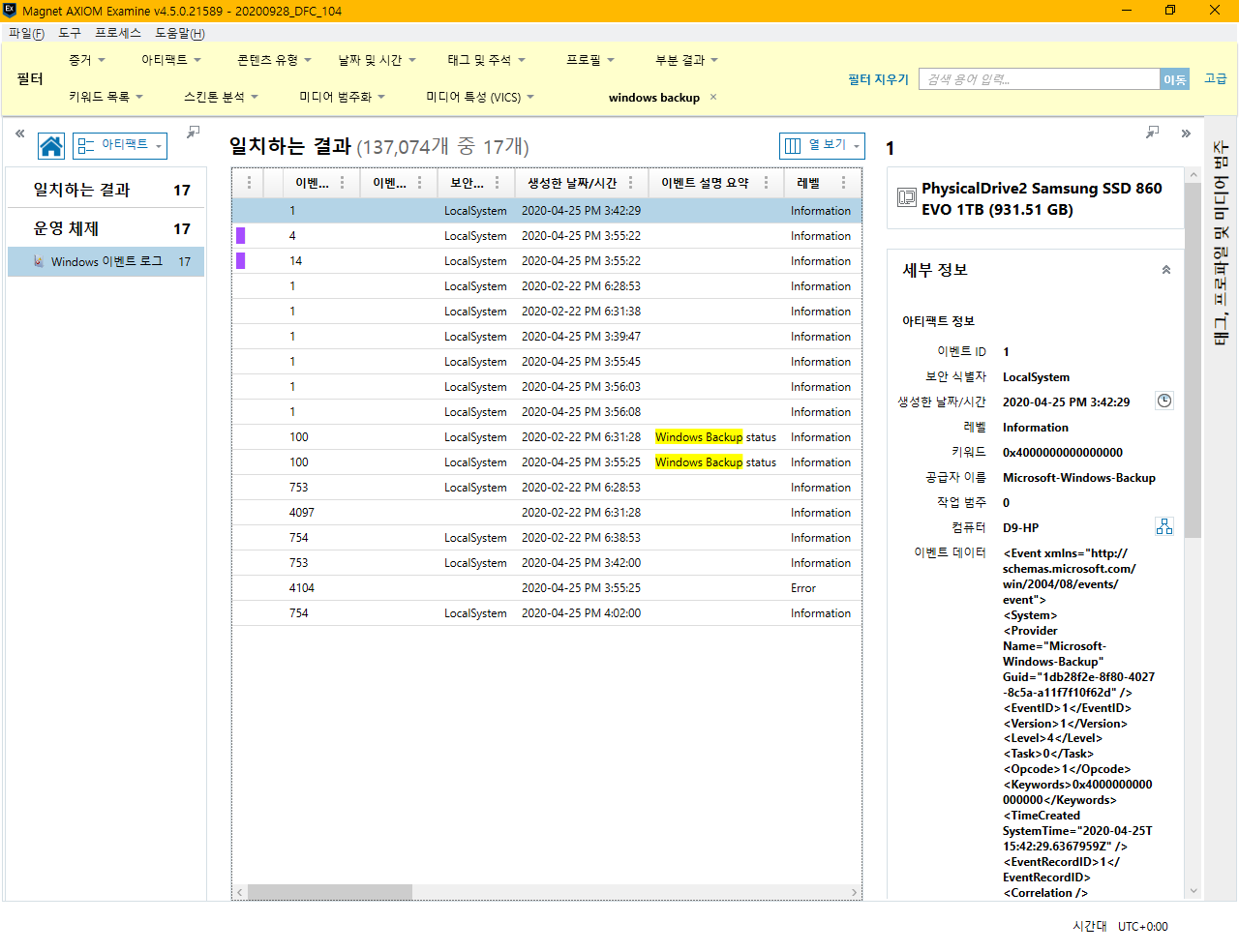The width and height of the screenshot is (1239, 952).
Task: Expand the 날짜 및 시간 filter
Action: 377,60
